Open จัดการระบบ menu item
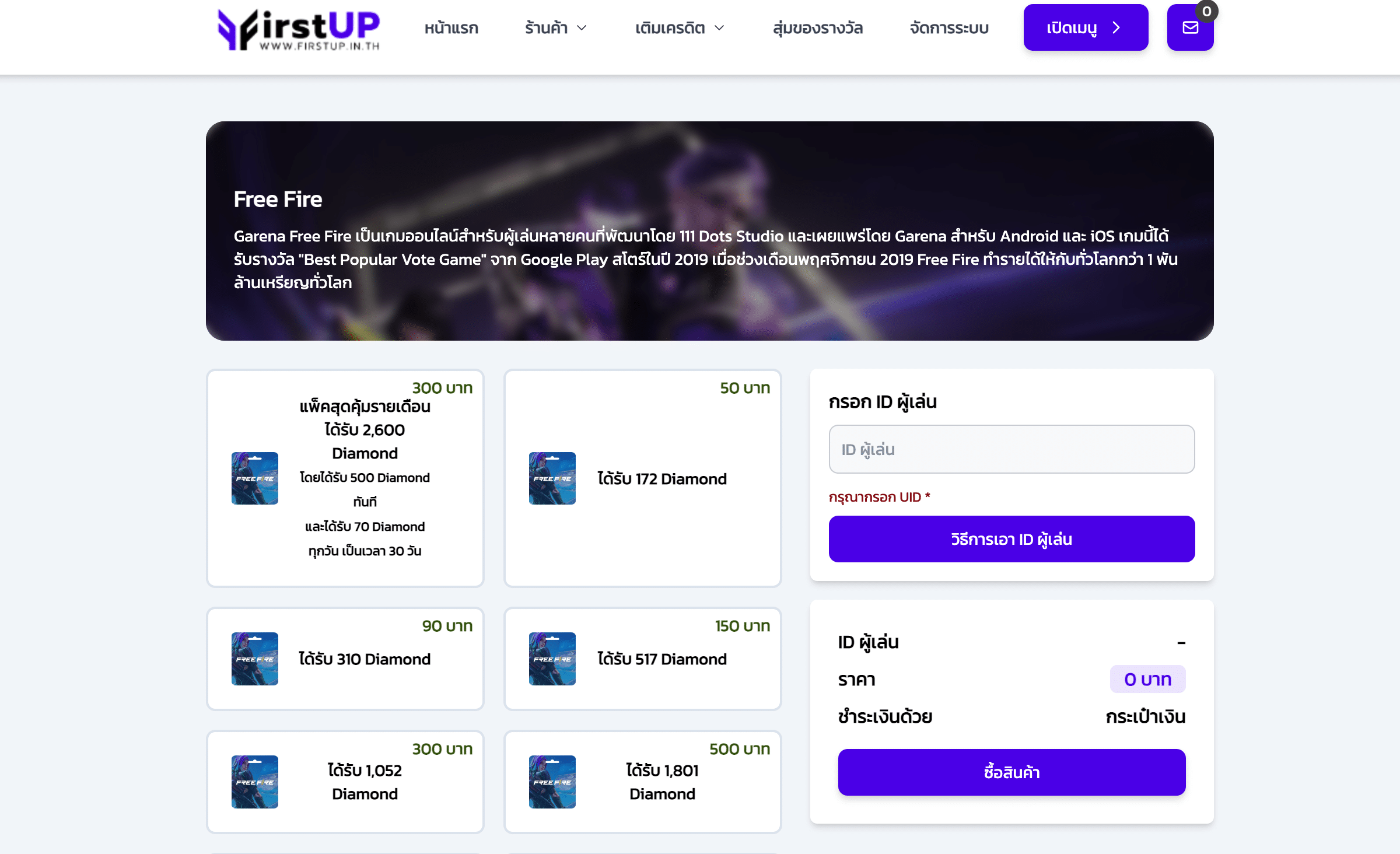Viewport: 1400px width, 854px height. pyautogui.click(x=949, y=28)
